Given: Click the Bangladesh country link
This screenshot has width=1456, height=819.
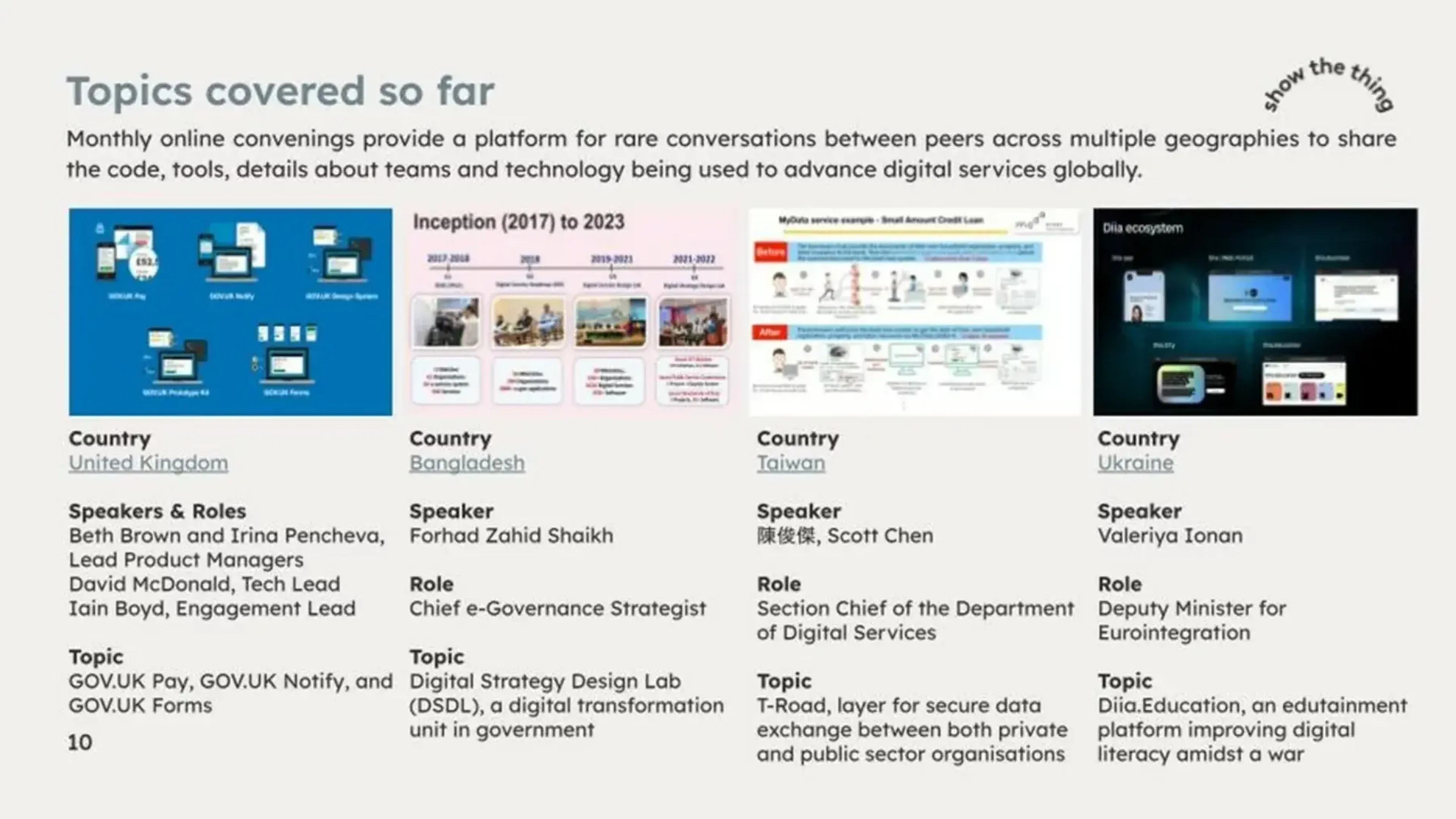Looking at the screenshot, I should coord(466,462).
